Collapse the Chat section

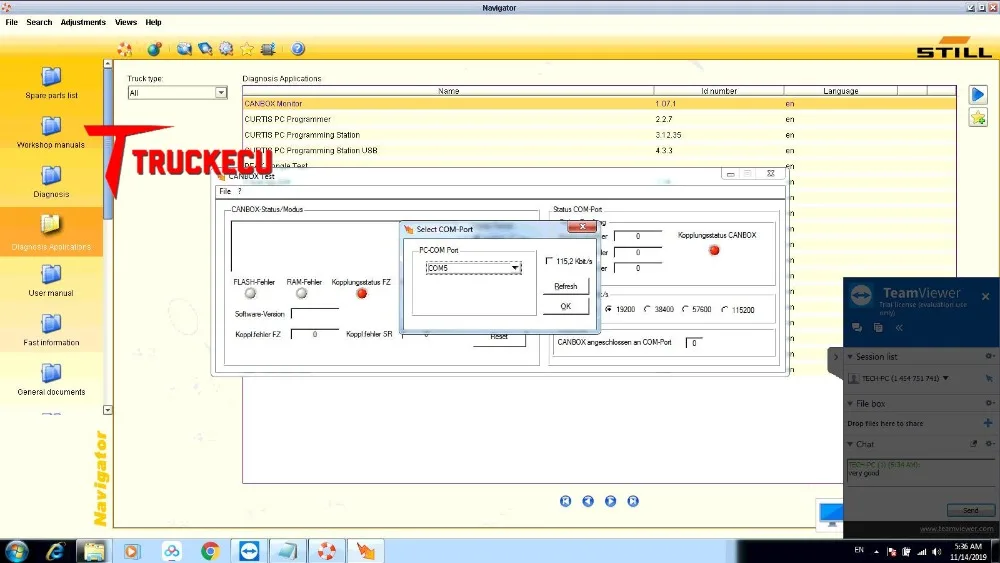click(x=850, y=444)
